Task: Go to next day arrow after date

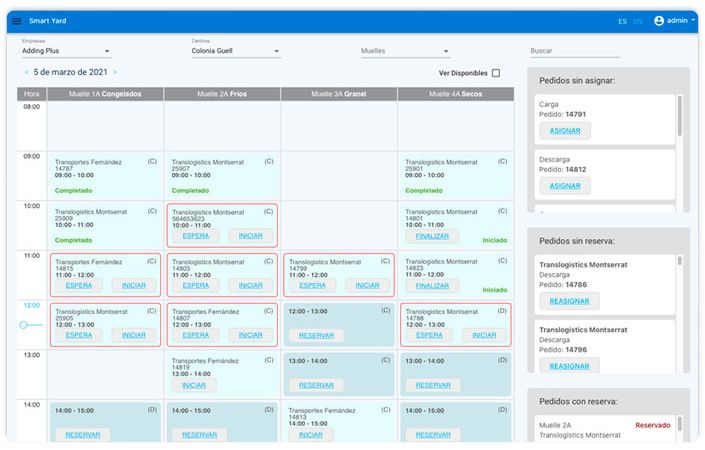Action: pyautogui.click(x=115, y=72)
